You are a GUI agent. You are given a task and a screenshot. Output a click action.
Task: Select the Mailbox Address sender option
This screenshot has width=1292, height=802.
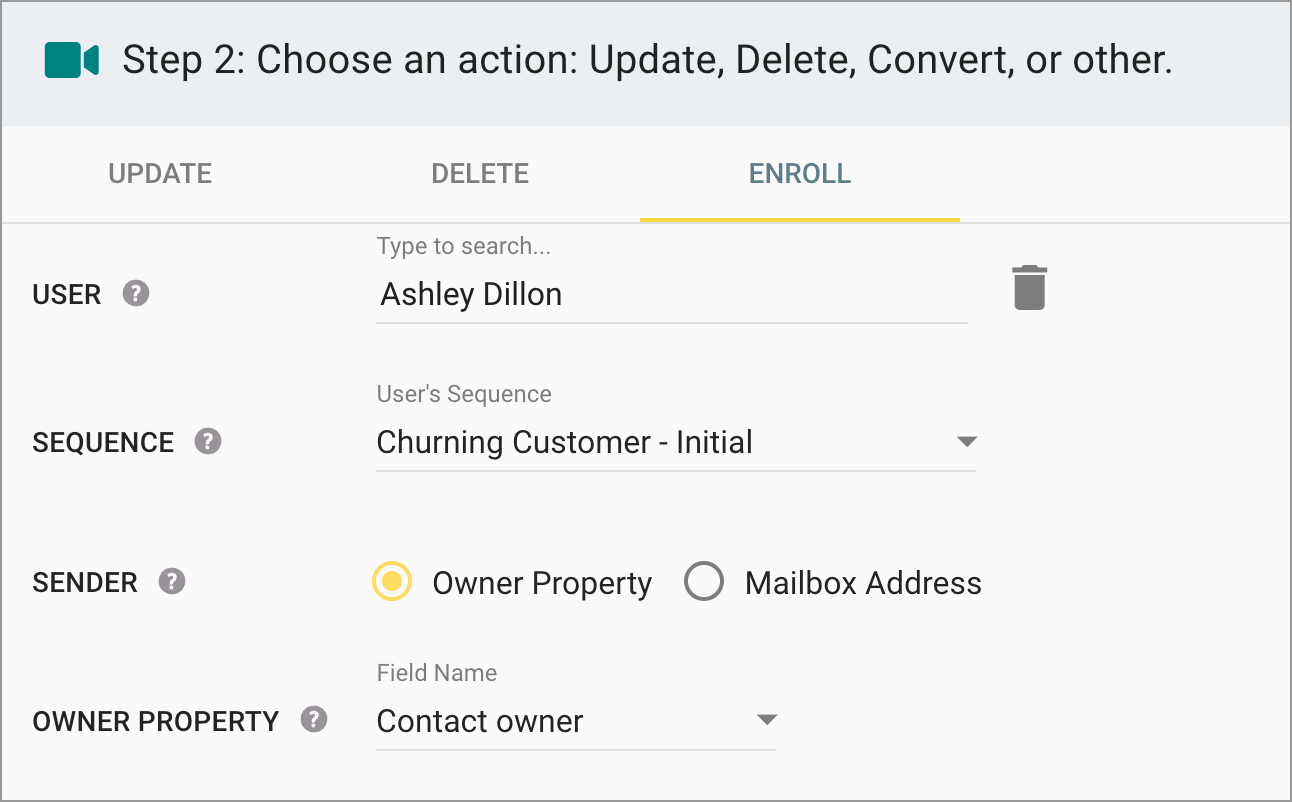[x=705, y=582]
